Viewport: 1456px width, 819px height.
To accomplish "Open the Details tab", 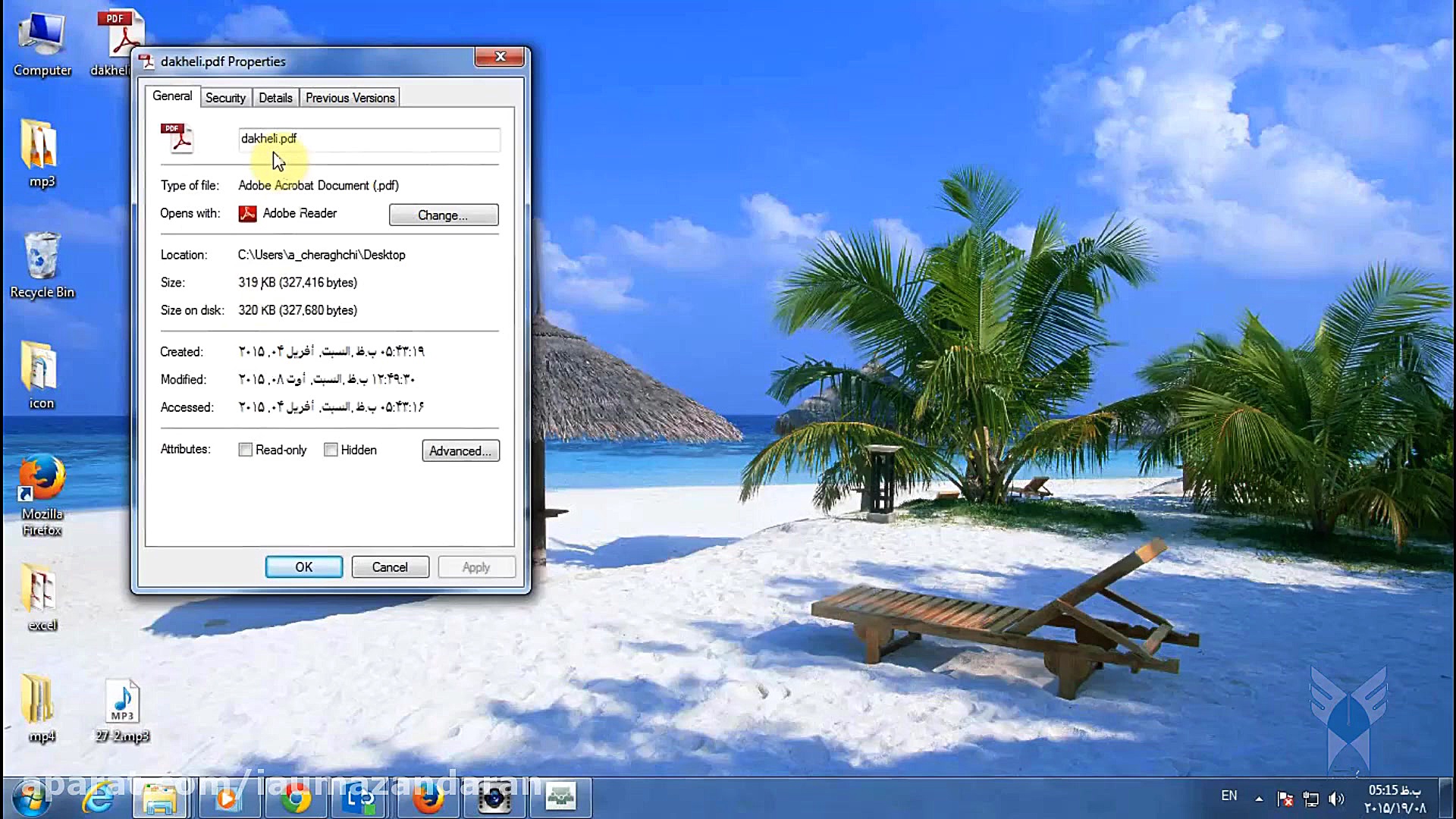I will point(275,98).
